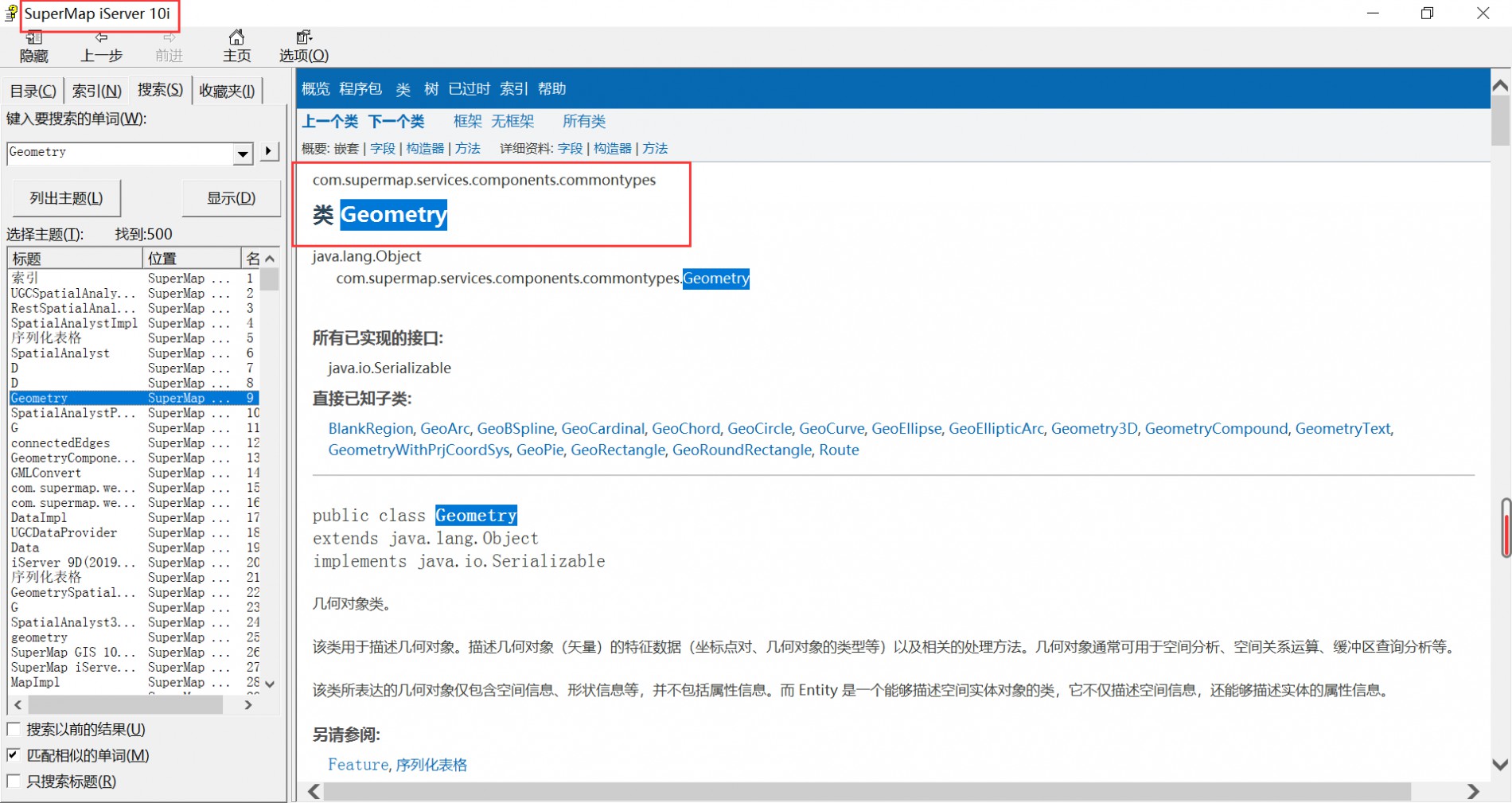
Task: Click content pane scroll-up arrow
Action: point(1500,85)
